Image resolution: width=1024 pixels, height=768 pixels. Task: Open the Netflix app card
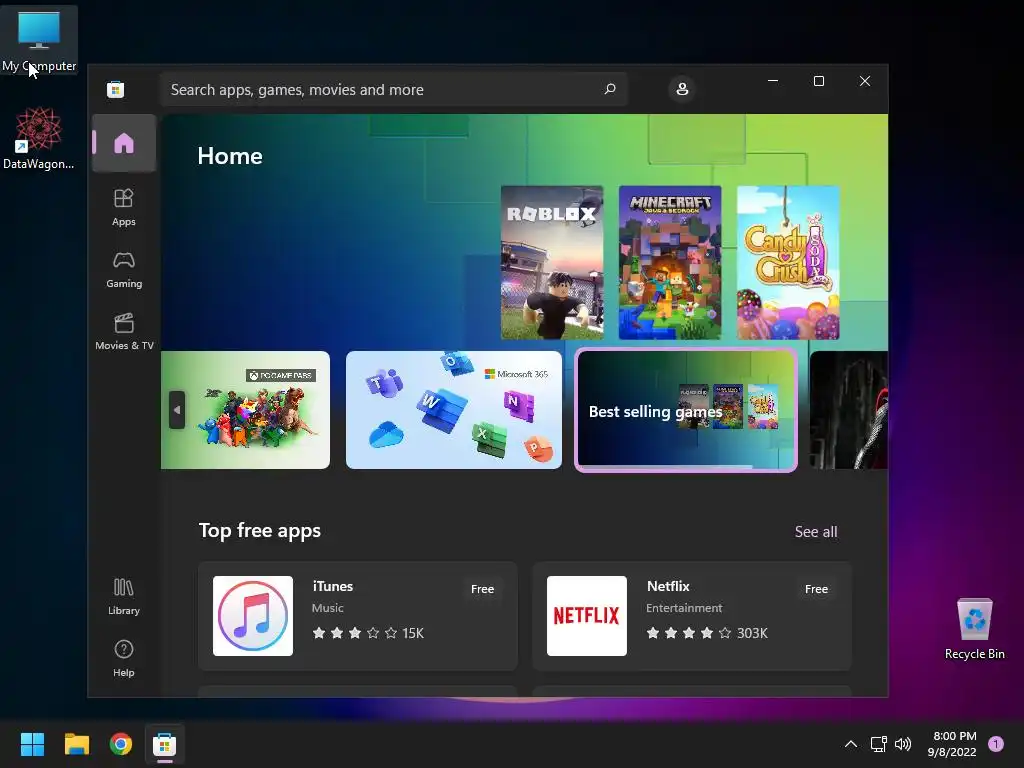tap(692, 616)
